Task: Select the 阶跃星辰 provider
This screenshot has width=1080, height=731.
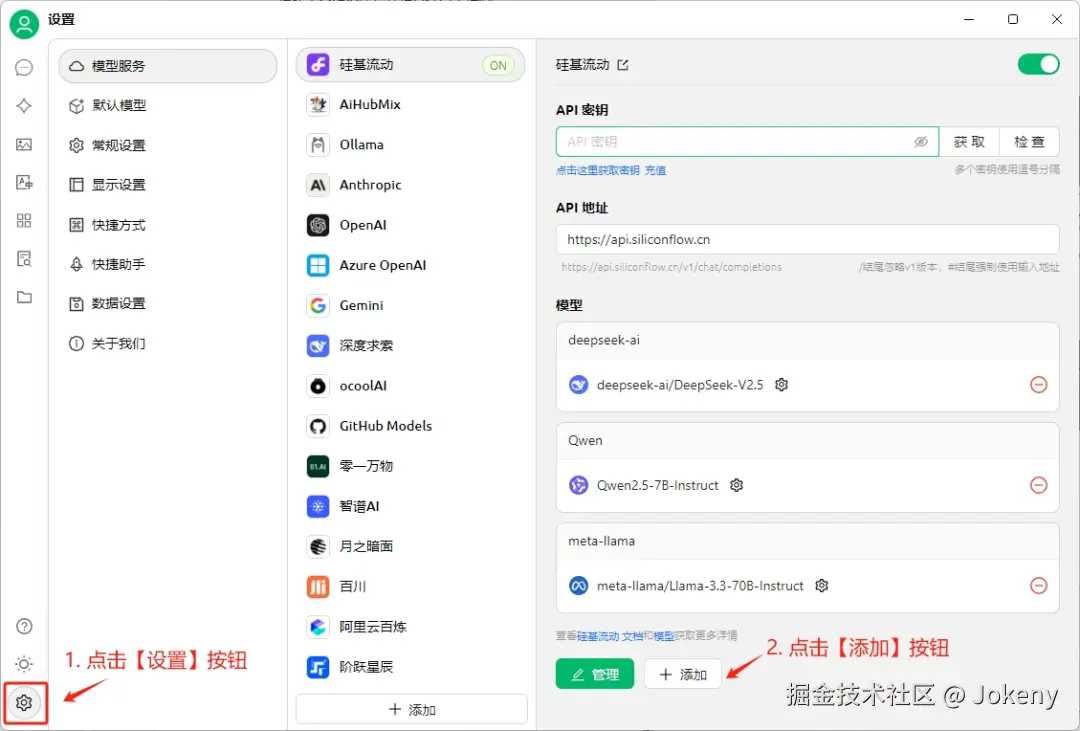Action: click(411, 667)
